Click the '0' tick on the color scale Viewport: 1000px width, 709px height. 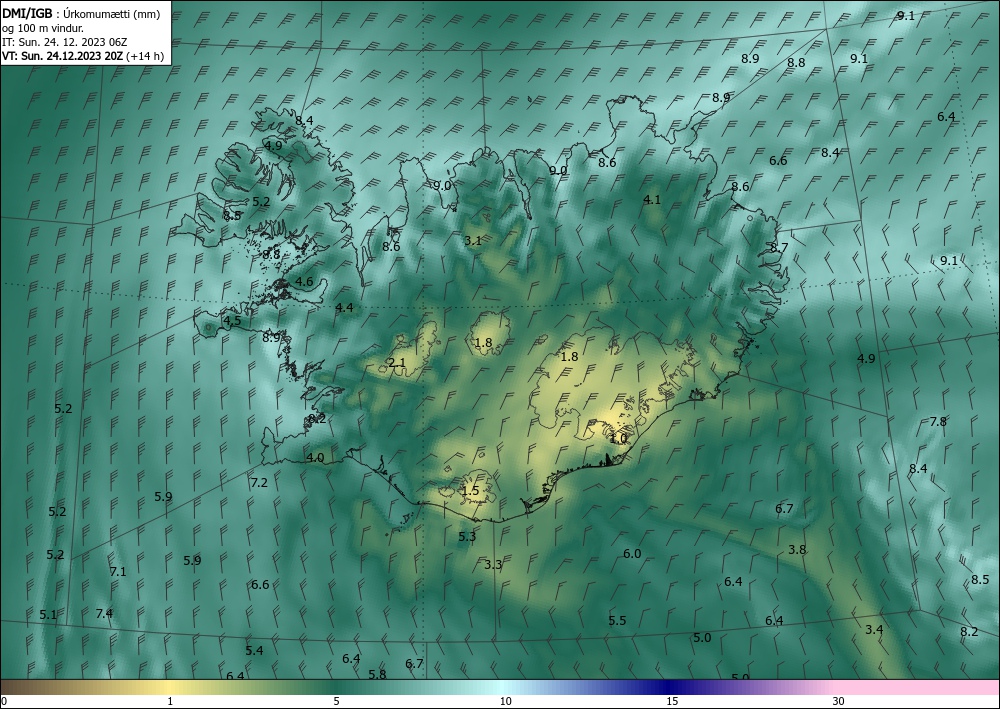click(x=4, y=701)
